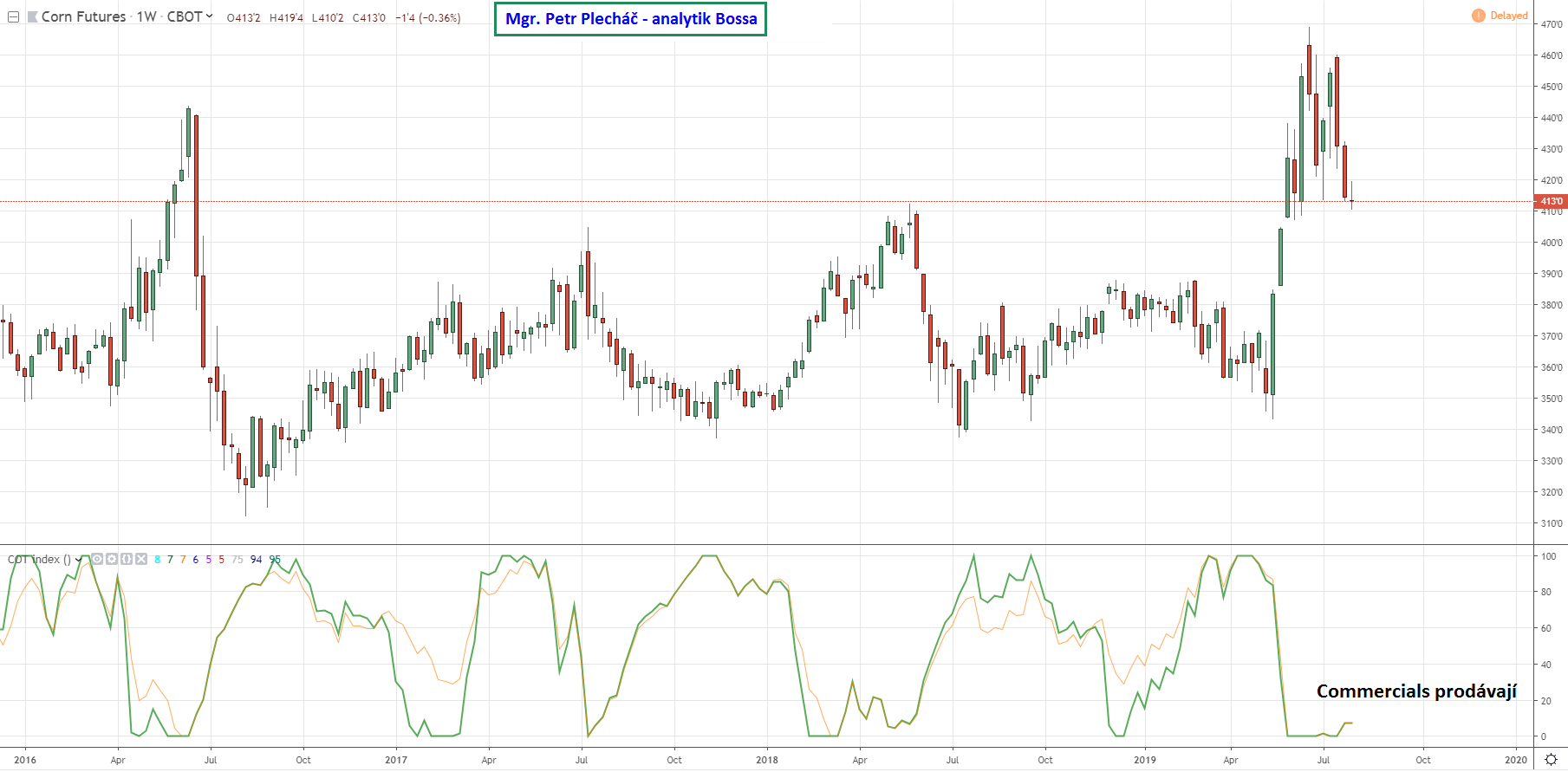Click the 2017 label on time axis
The height and width of the screenshot is (772, 1568).
click(x=396, y=760)
